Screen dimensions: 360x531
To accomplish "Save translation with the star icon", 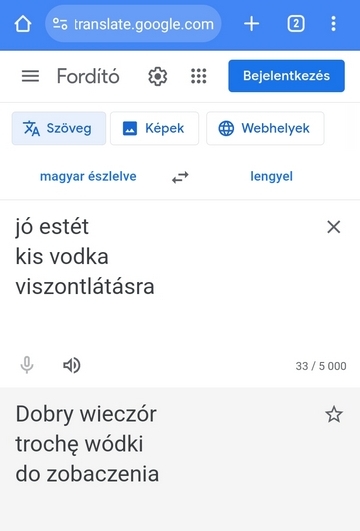I will click(334, 414).
